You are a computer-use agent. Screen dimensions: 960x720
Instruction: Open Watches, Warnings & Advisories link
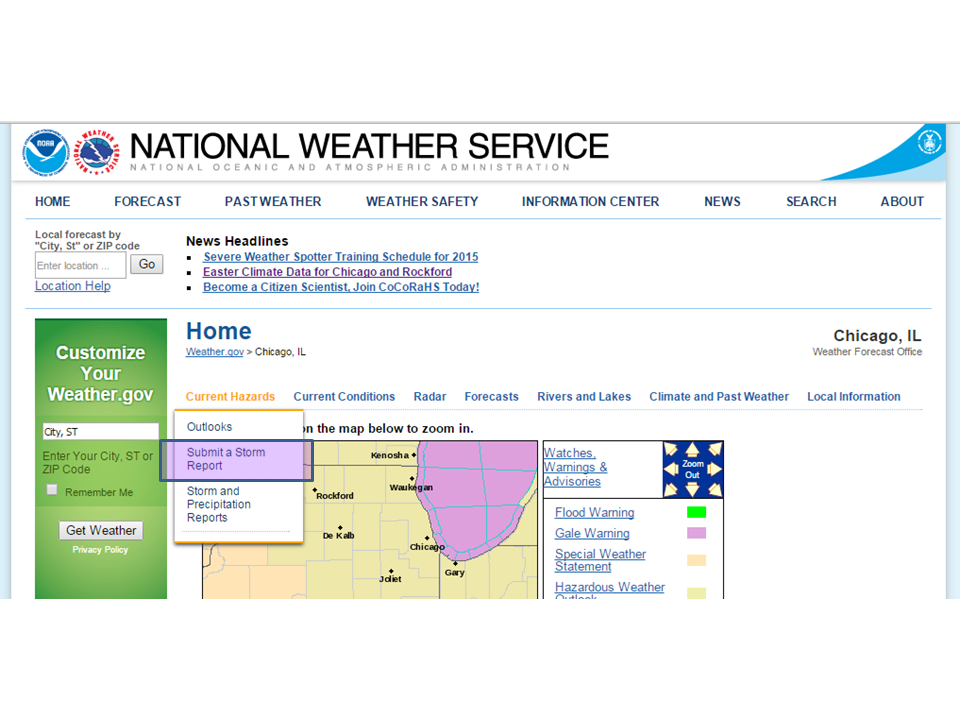(x=575, y=467)
